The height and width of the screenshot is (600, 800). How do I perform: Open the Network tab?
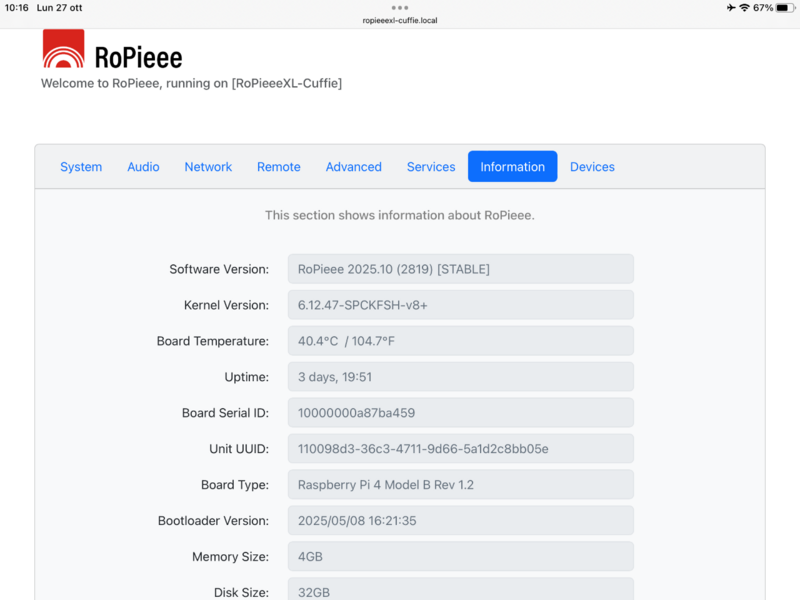208,167
